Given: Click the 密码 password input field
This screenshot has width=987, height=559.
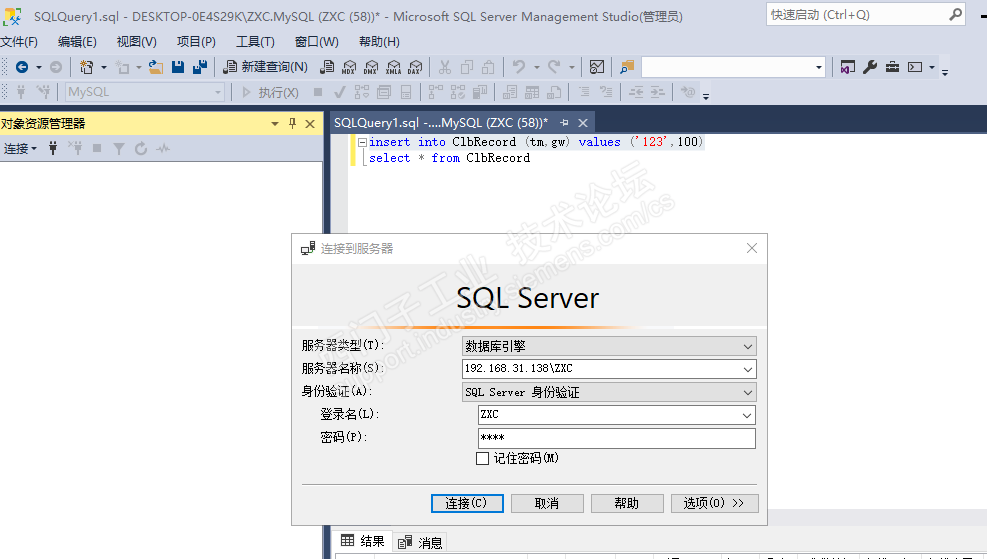Looking at the screenshot, I should click(617, 438).
